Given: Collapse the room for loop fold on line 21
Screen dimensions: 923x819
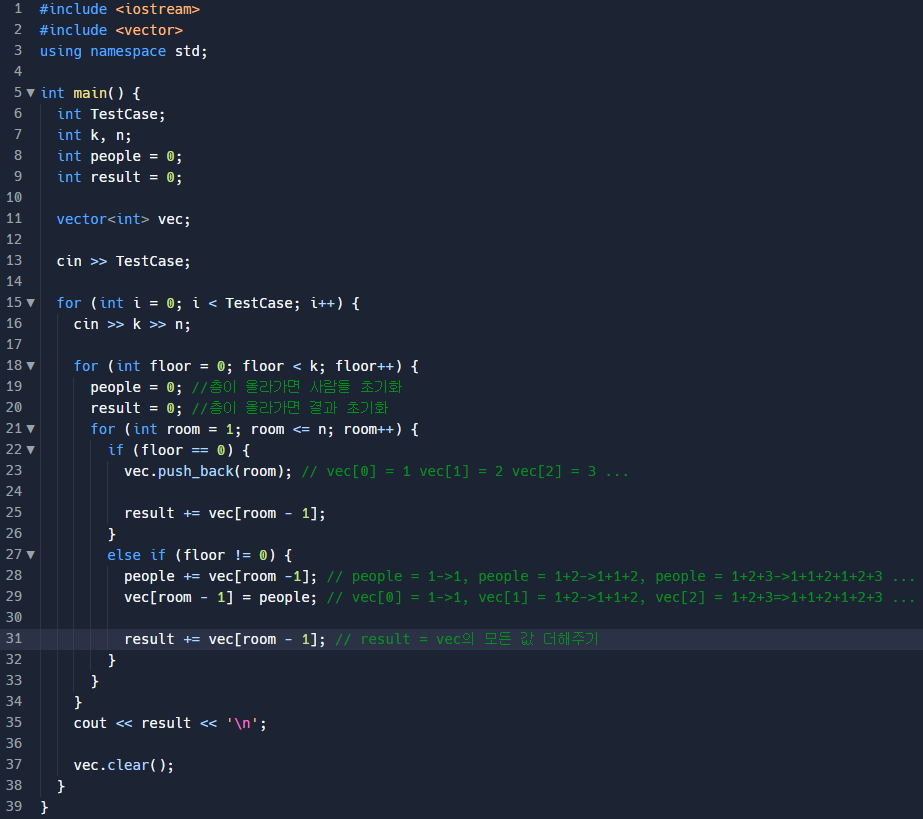Looking at the screenshot, I should coord(31,429).
